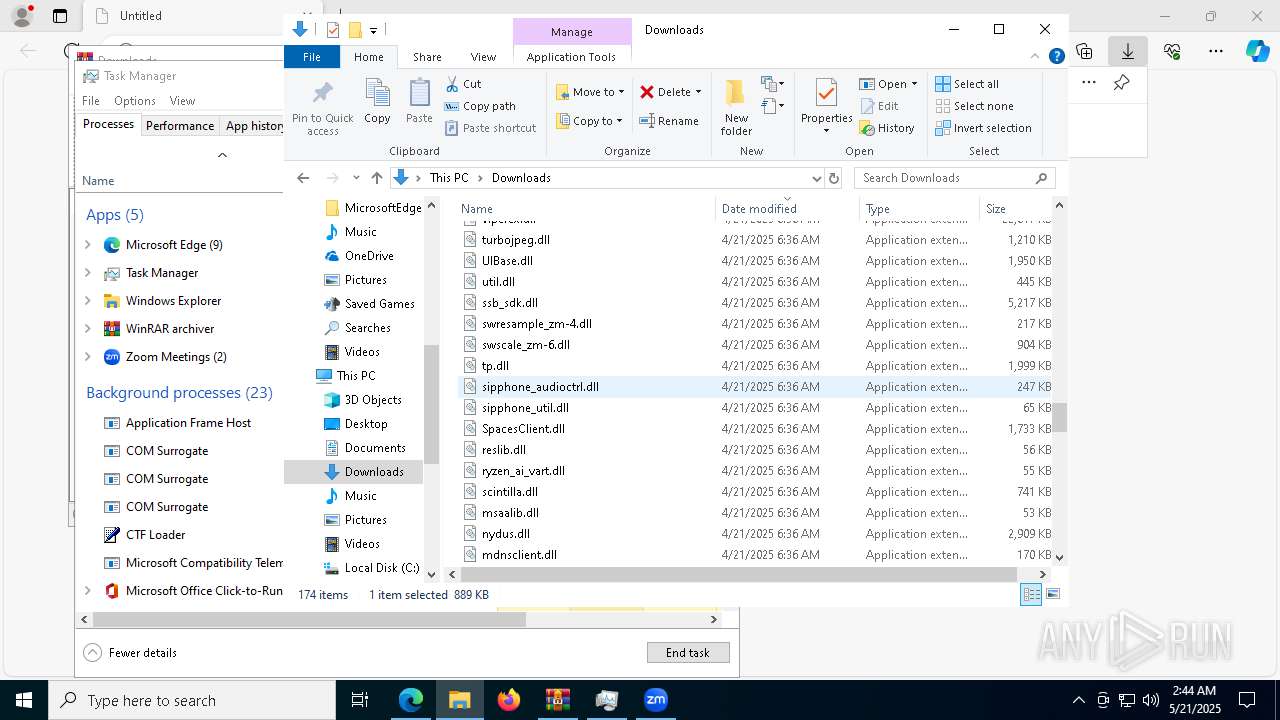Click the Cut scissors option
Image resolution: width=1280 pixels, height=720 pixels.
(463, 84)
